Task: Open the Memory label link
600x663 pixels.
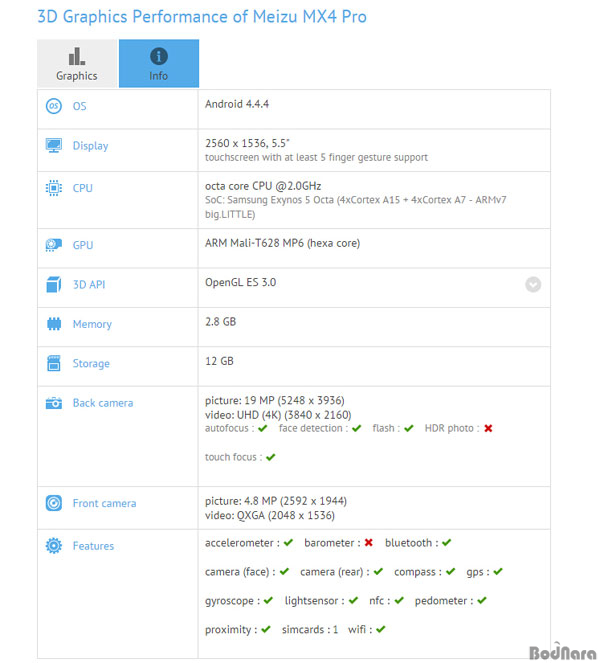Action: click(x=92, y=324)
